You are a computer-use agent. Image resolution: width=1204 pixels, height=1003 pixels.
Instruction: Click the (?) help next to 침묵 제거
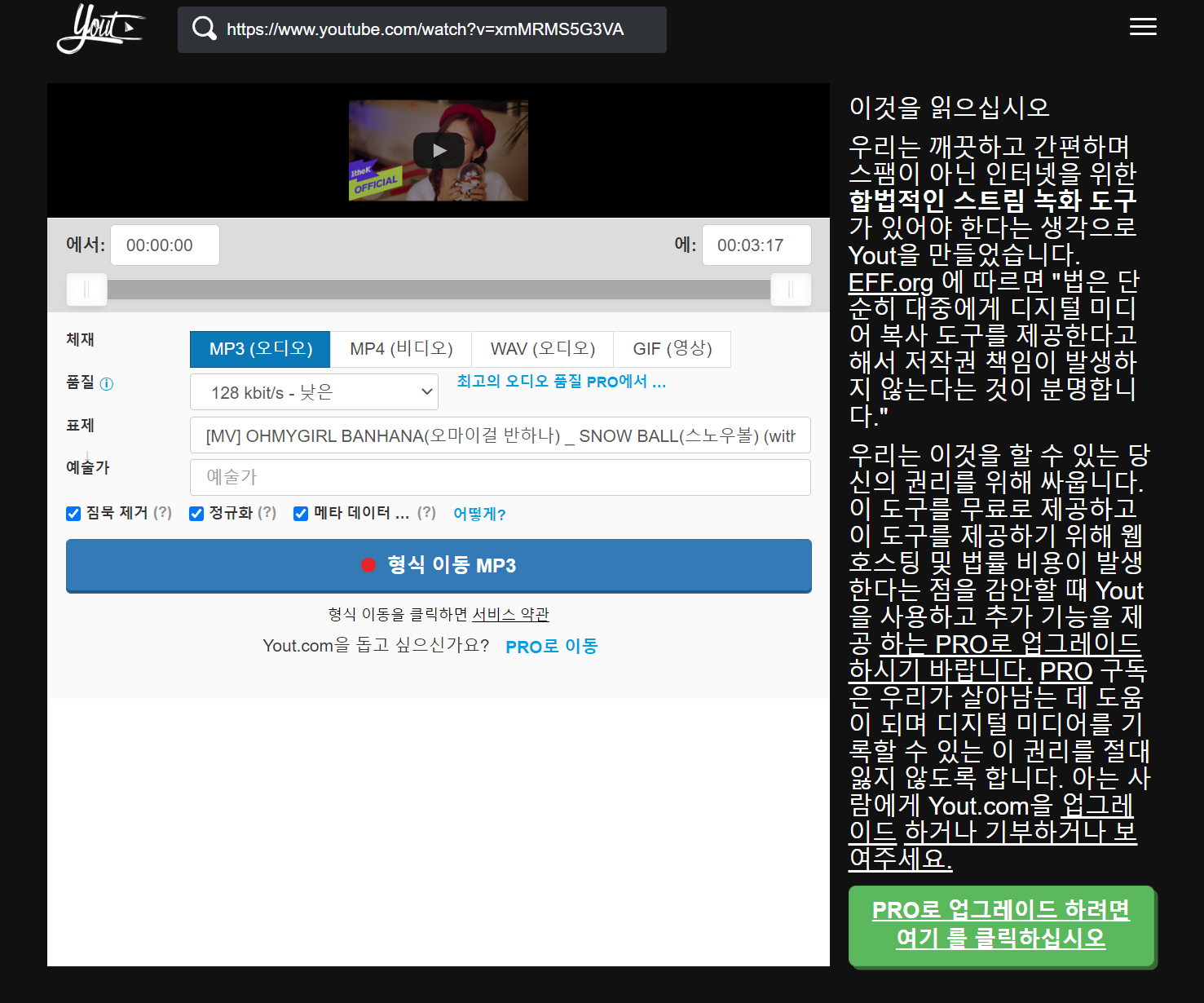click(163, 513)
